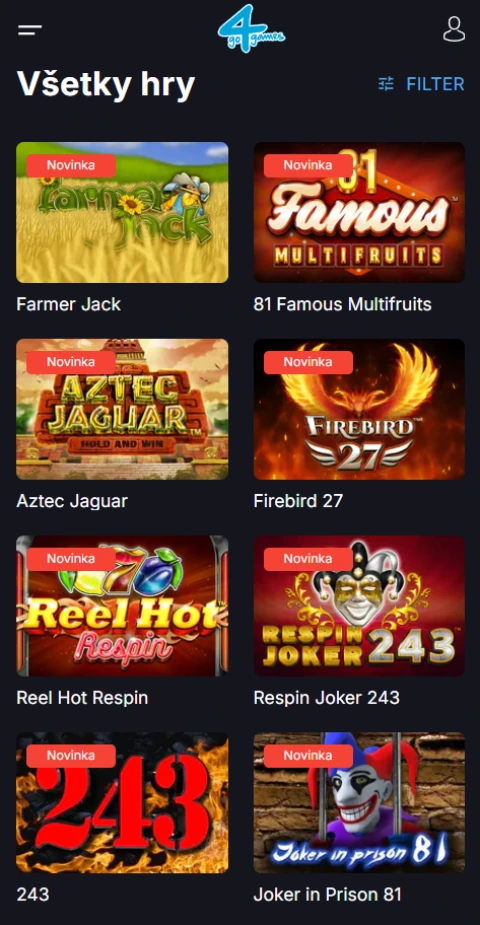Click the Firebird 27 title link

[298, 501]
